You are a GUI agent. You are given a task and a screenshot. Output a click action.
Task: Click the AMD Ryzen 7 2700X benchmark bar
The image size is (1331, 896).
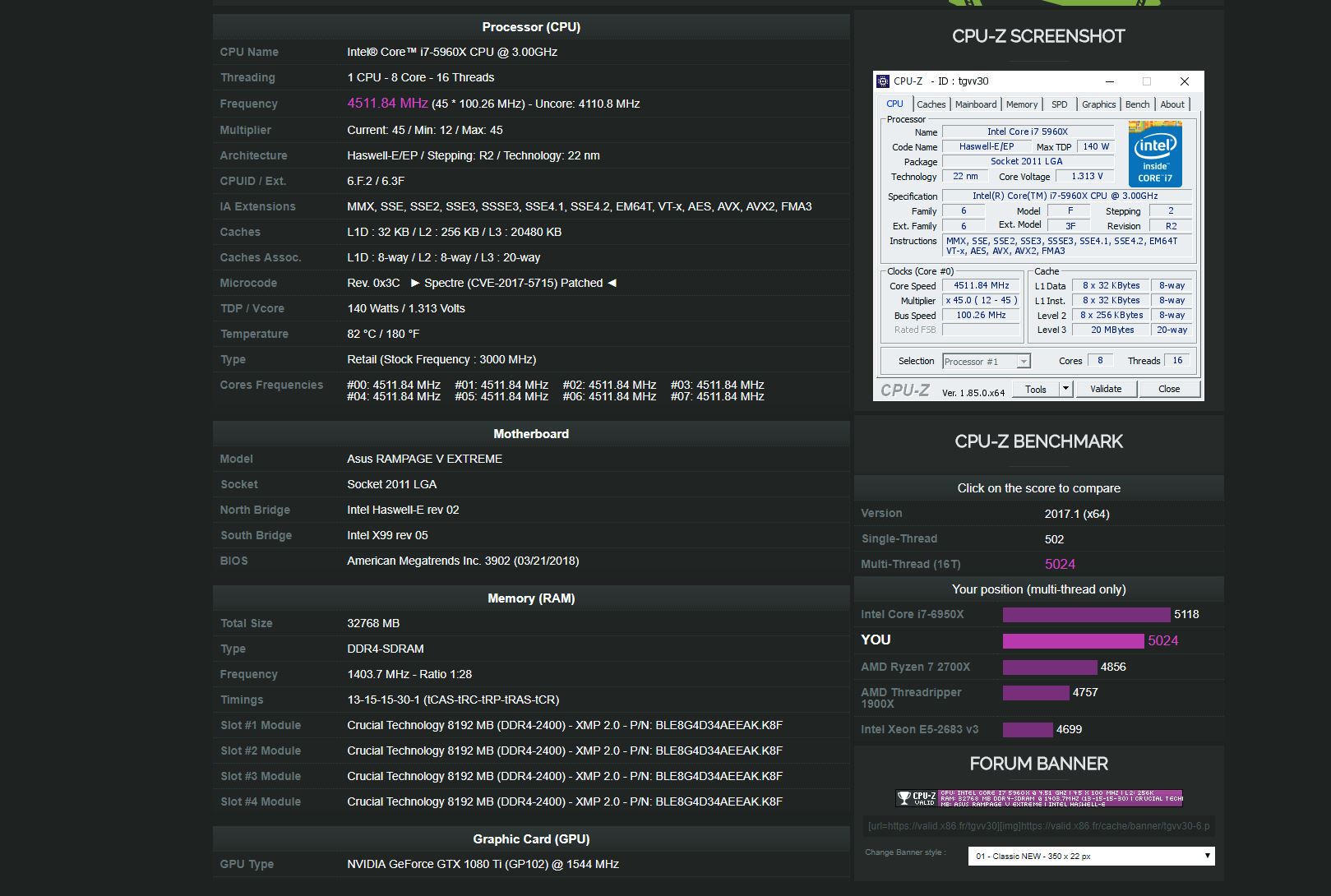(x=1050, y=667)
